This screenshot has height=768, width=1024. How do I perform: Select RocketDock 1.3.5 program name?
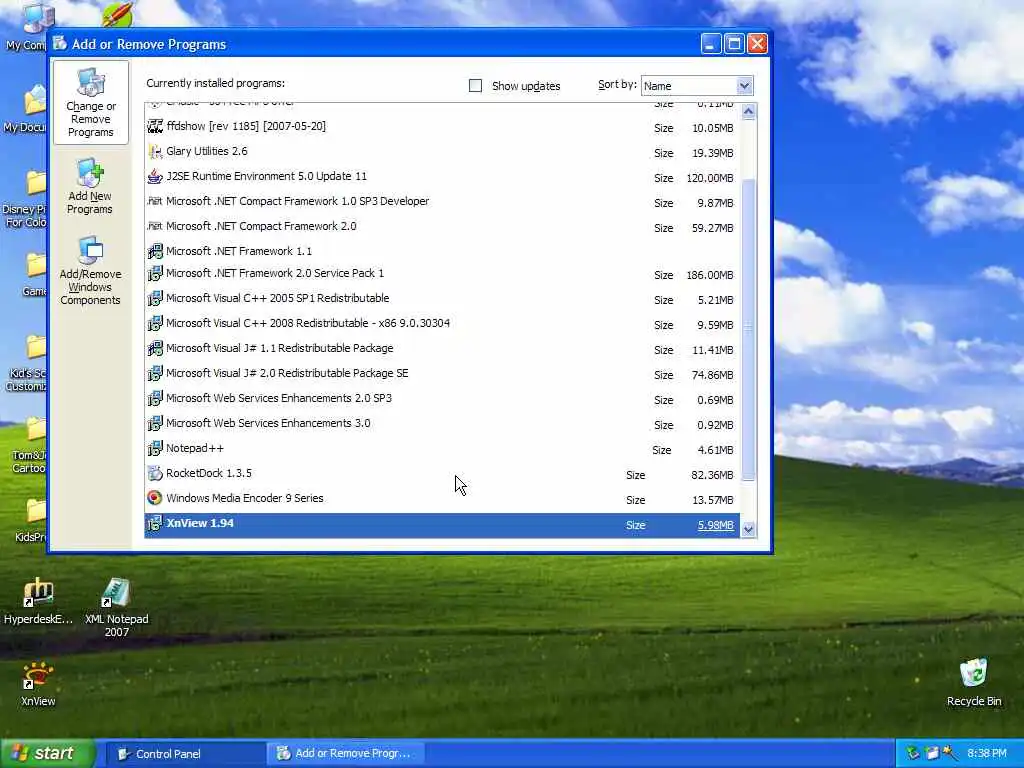coord(209,473)
